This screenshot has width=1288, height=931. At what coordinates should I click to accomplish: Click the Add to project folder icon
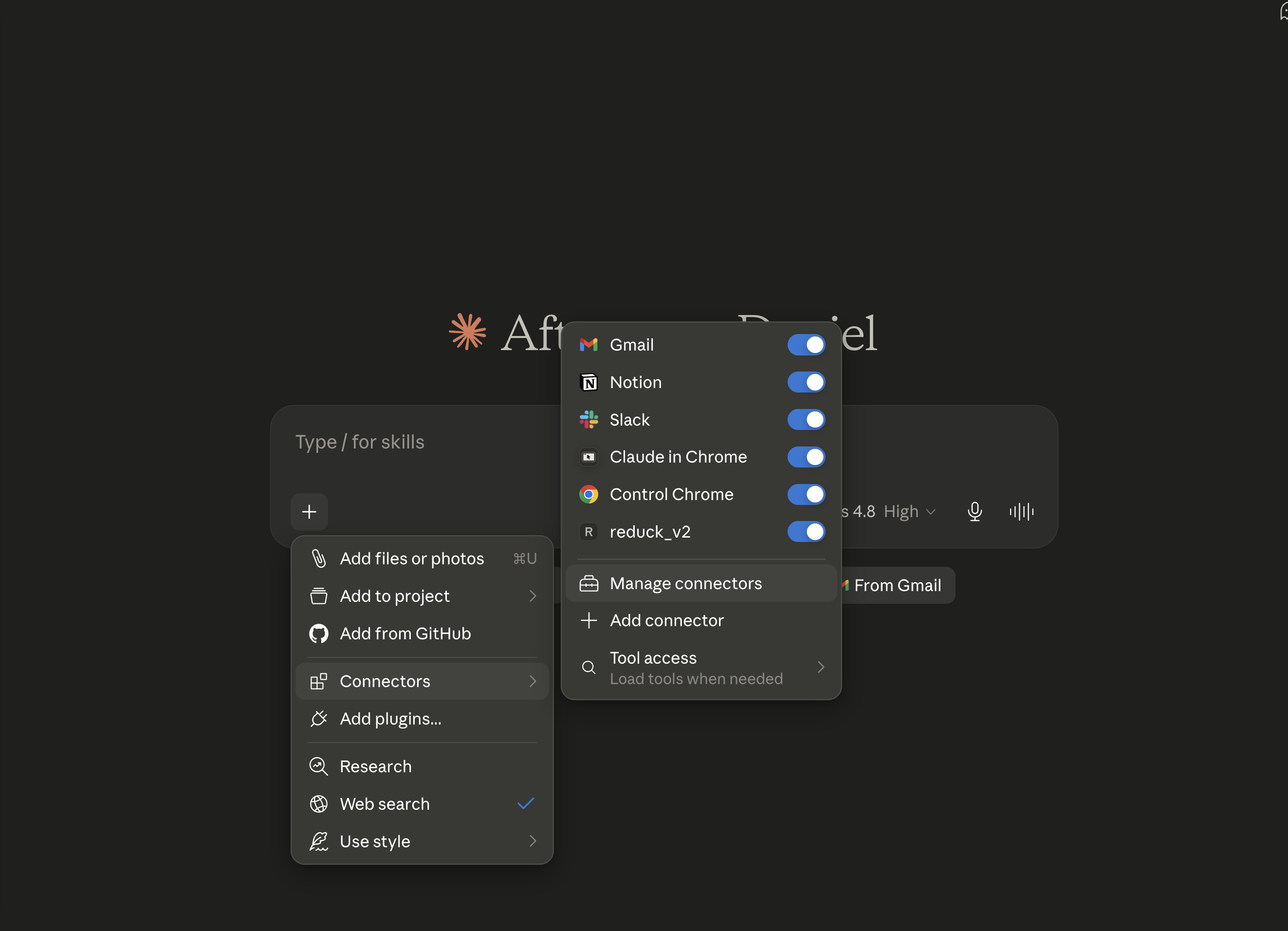318,596
